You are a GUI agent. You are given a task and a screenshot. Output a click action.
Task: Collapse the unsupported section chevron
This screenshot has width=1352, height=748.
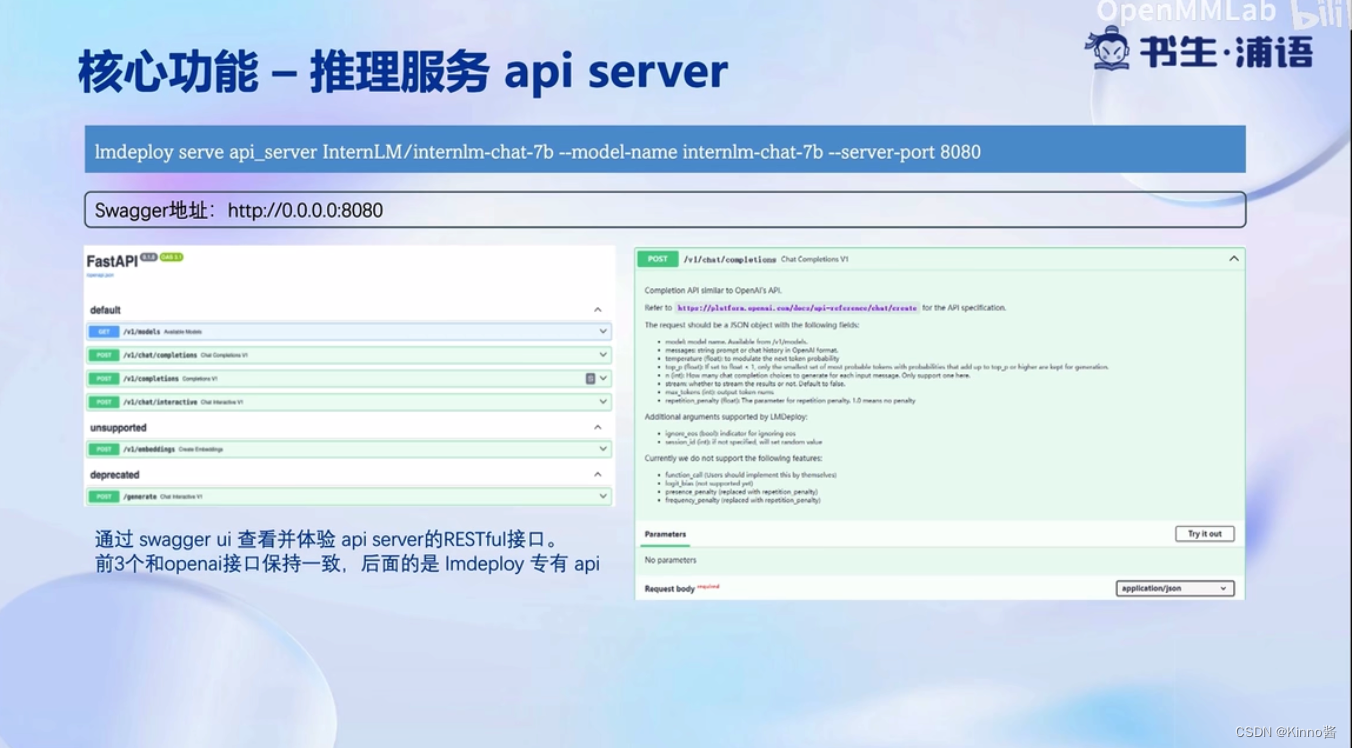[x=598, y=428]
